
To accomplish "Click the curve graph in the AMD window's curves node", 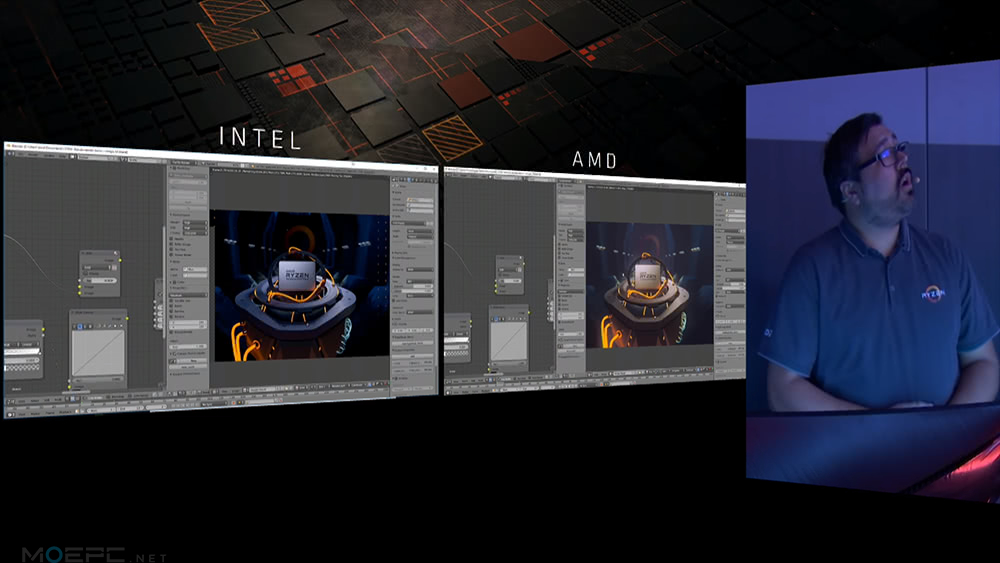I will click(508, 341).
